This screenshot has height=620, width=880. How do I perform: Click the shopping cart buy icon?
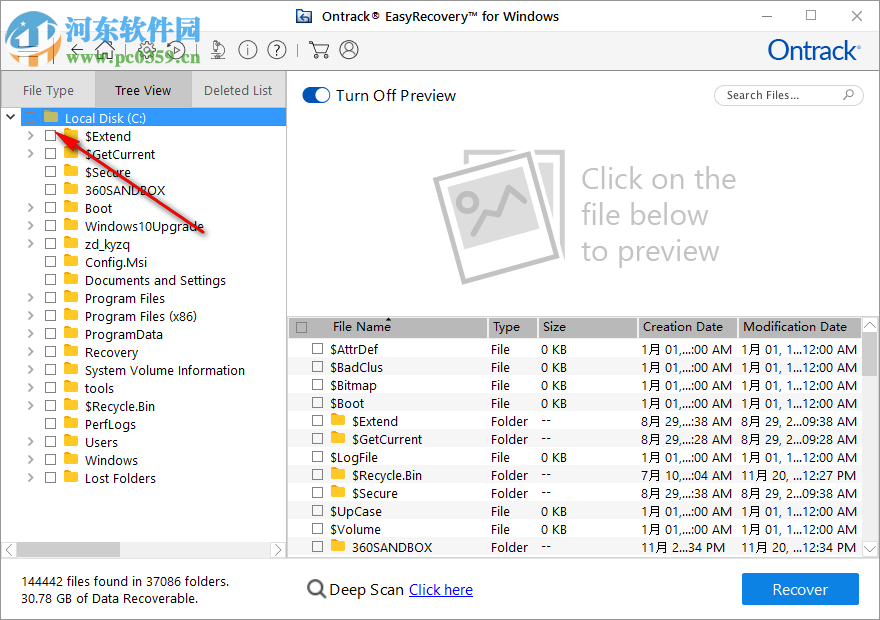pos(319,50)
